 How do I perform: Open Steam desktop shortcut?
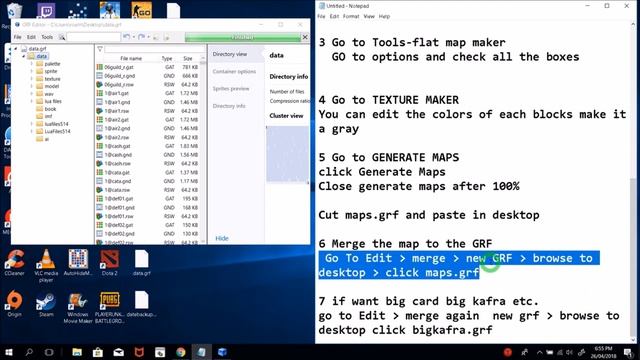(x=46, y=304)
